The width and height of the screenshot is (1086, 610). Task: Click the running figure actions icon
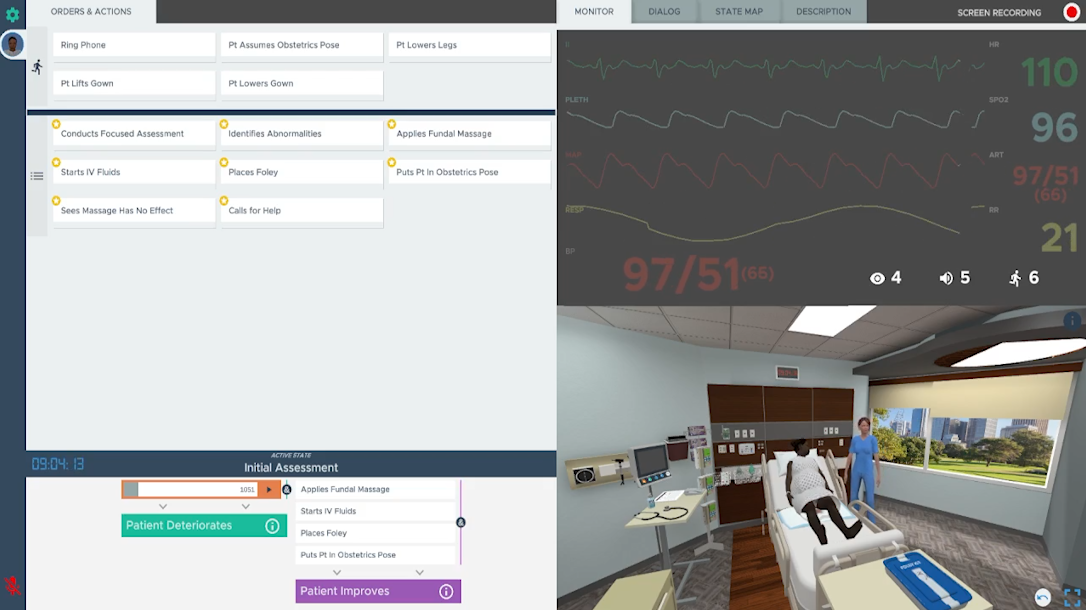(x=37, y=67)
